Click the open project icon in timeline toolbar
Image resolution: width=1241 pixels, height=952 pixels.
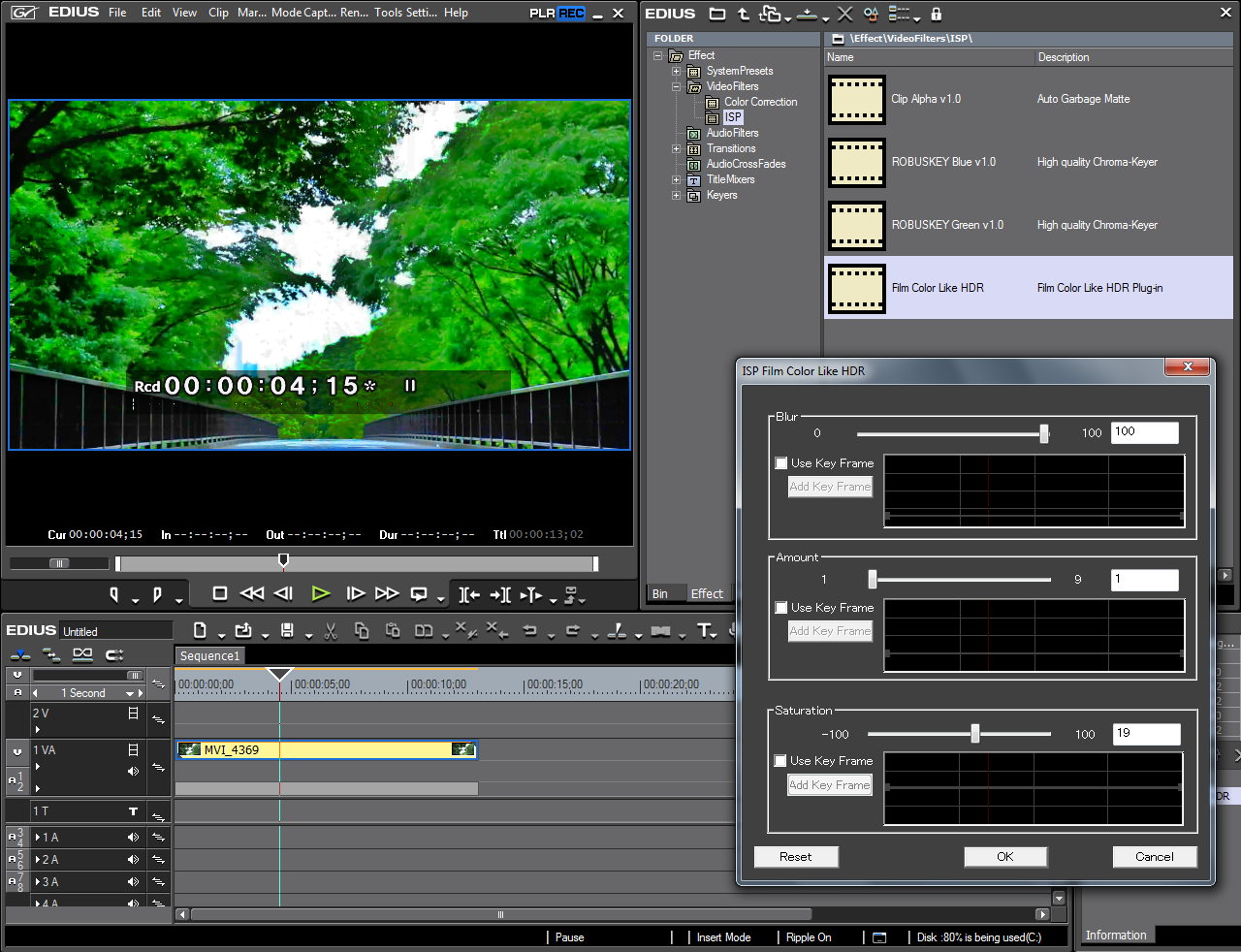pos(243,630)
